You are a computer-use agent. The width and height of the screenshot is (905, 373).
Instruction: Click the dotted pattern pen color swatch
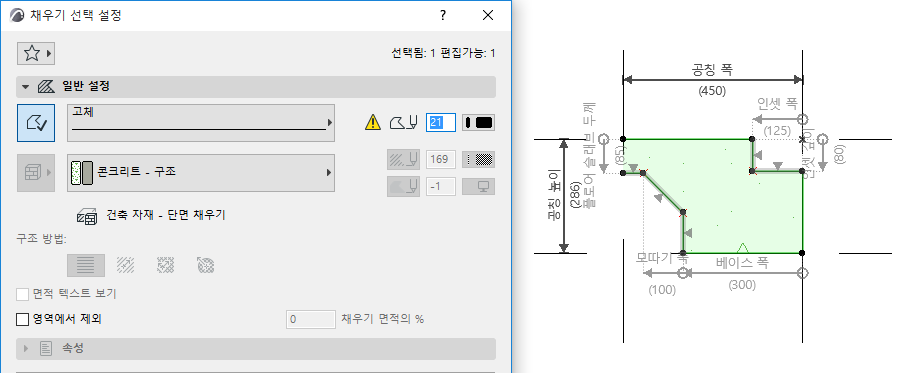pyautogui.click(x=478, y=159)
